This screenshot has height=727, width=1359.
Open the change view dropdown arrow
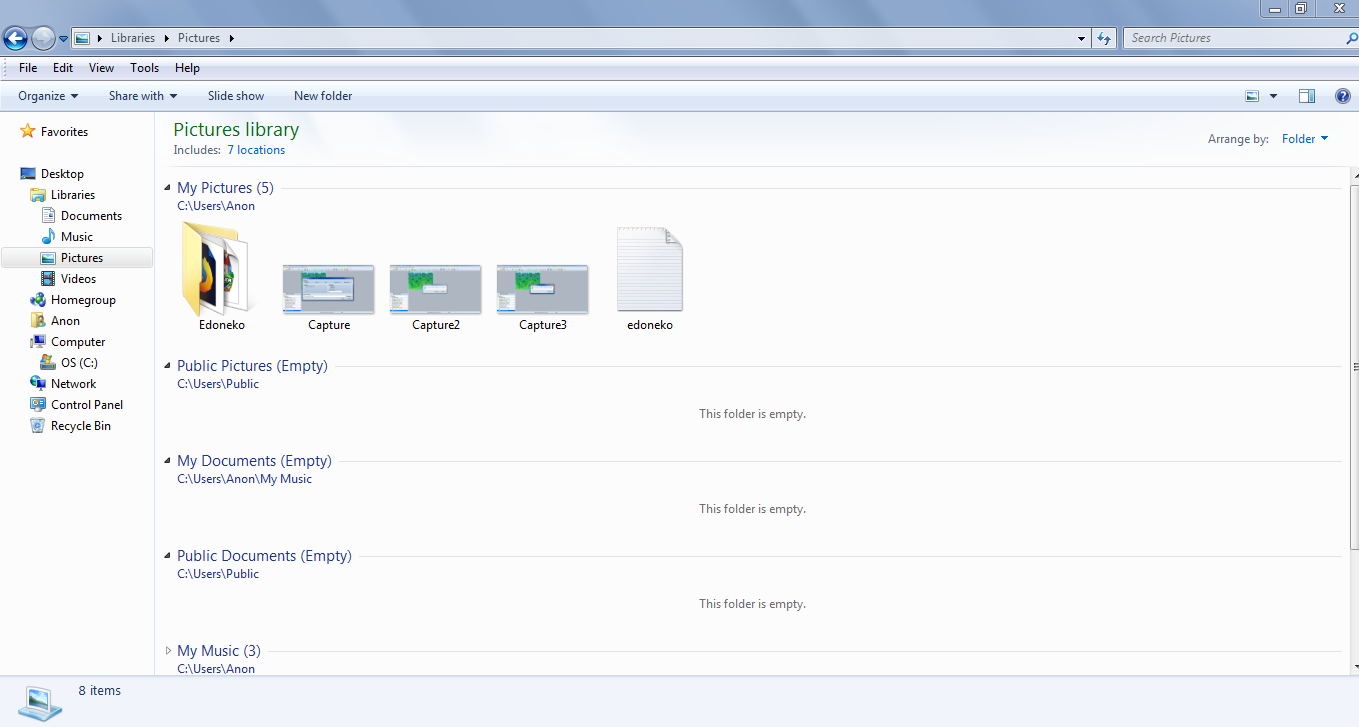[1273, 96]
